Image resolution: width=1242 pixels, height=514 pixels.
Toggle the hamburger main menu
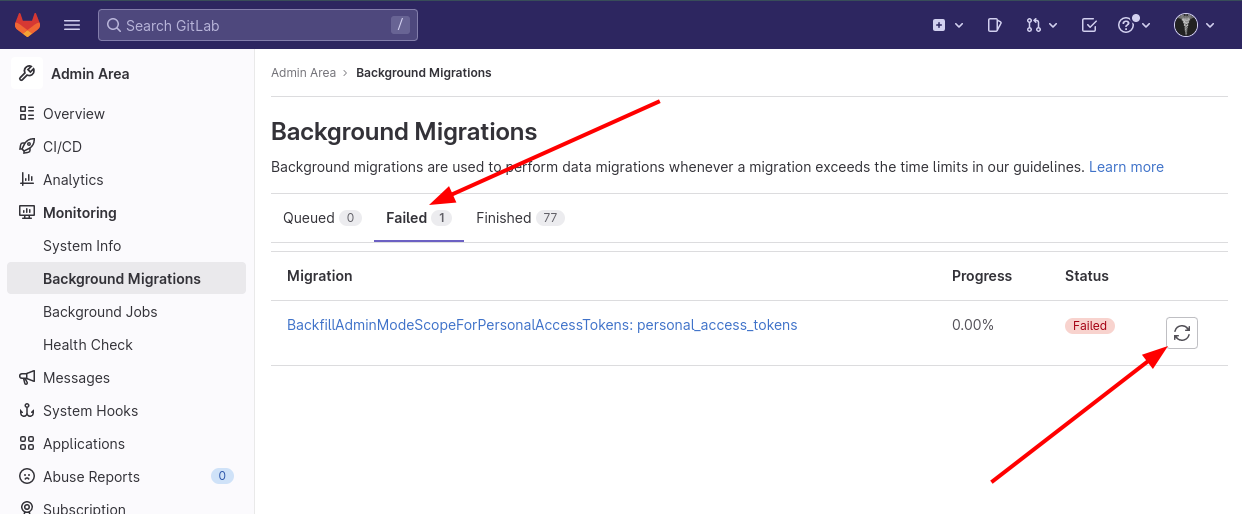pos(72,25)
